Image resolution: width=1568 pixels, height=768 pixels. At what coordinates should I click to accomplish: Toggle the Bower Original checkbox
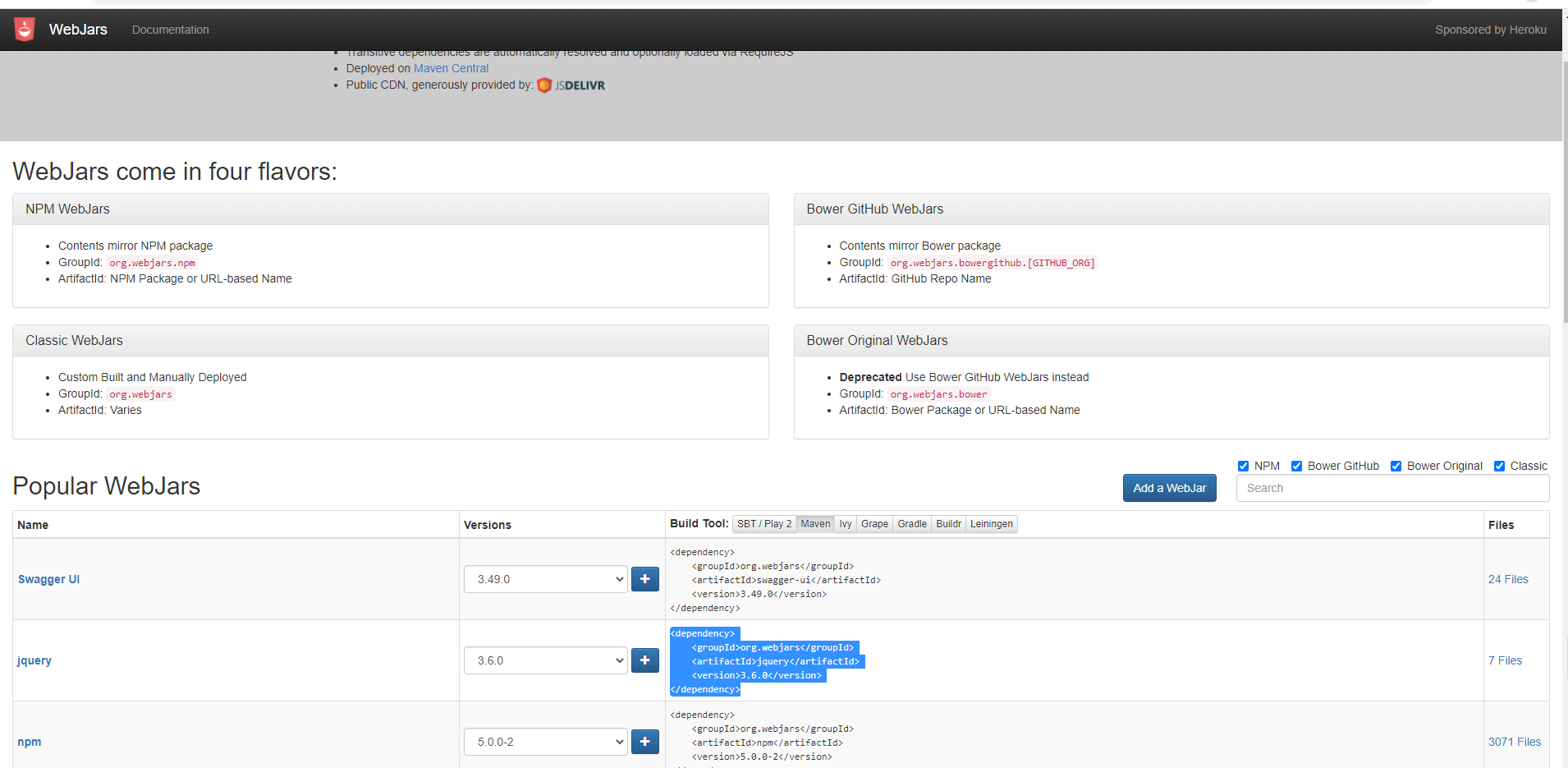(1396, 467)
